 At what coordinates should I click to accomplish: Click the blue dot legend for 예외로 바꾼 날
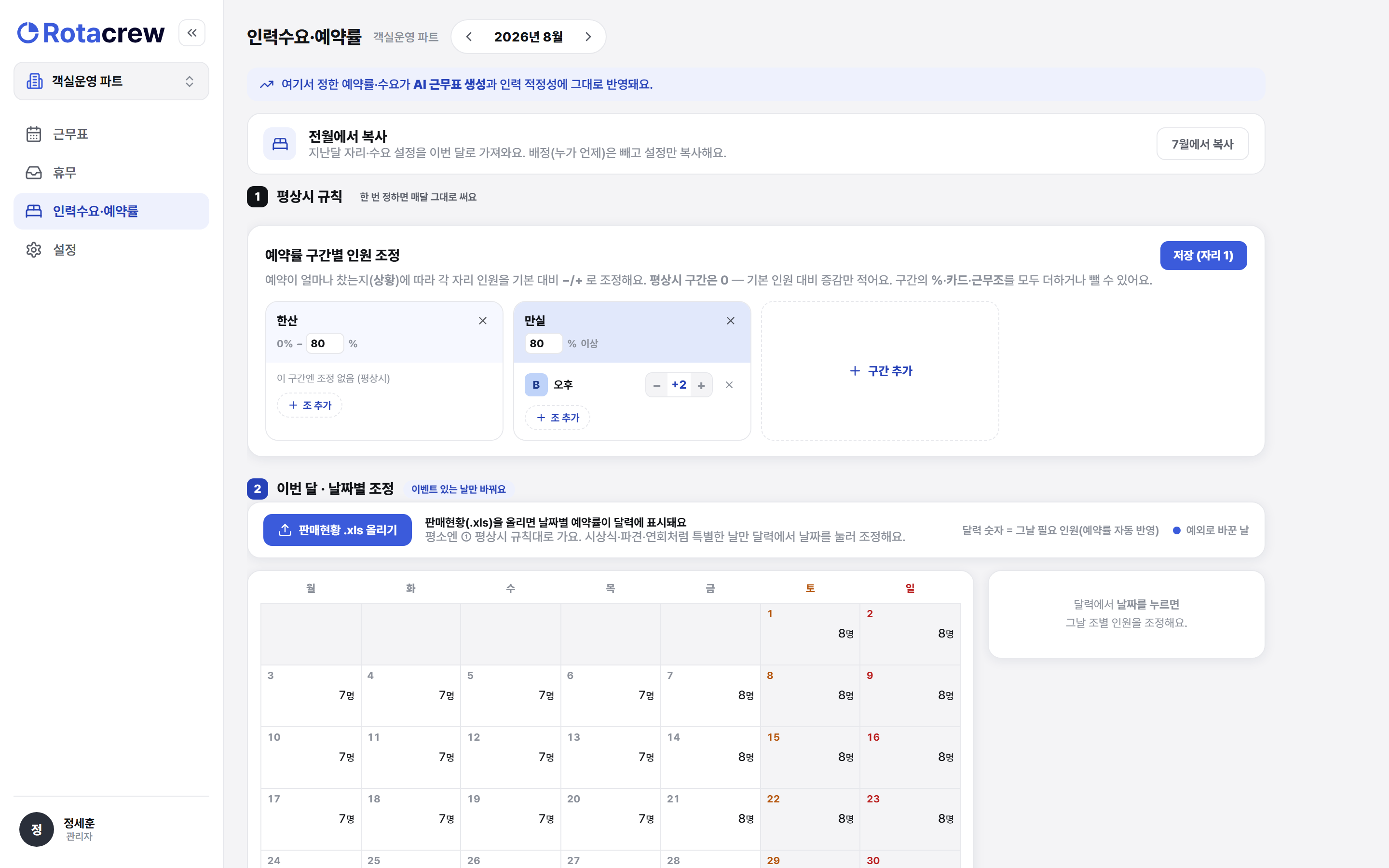(x=1177, y=530)
